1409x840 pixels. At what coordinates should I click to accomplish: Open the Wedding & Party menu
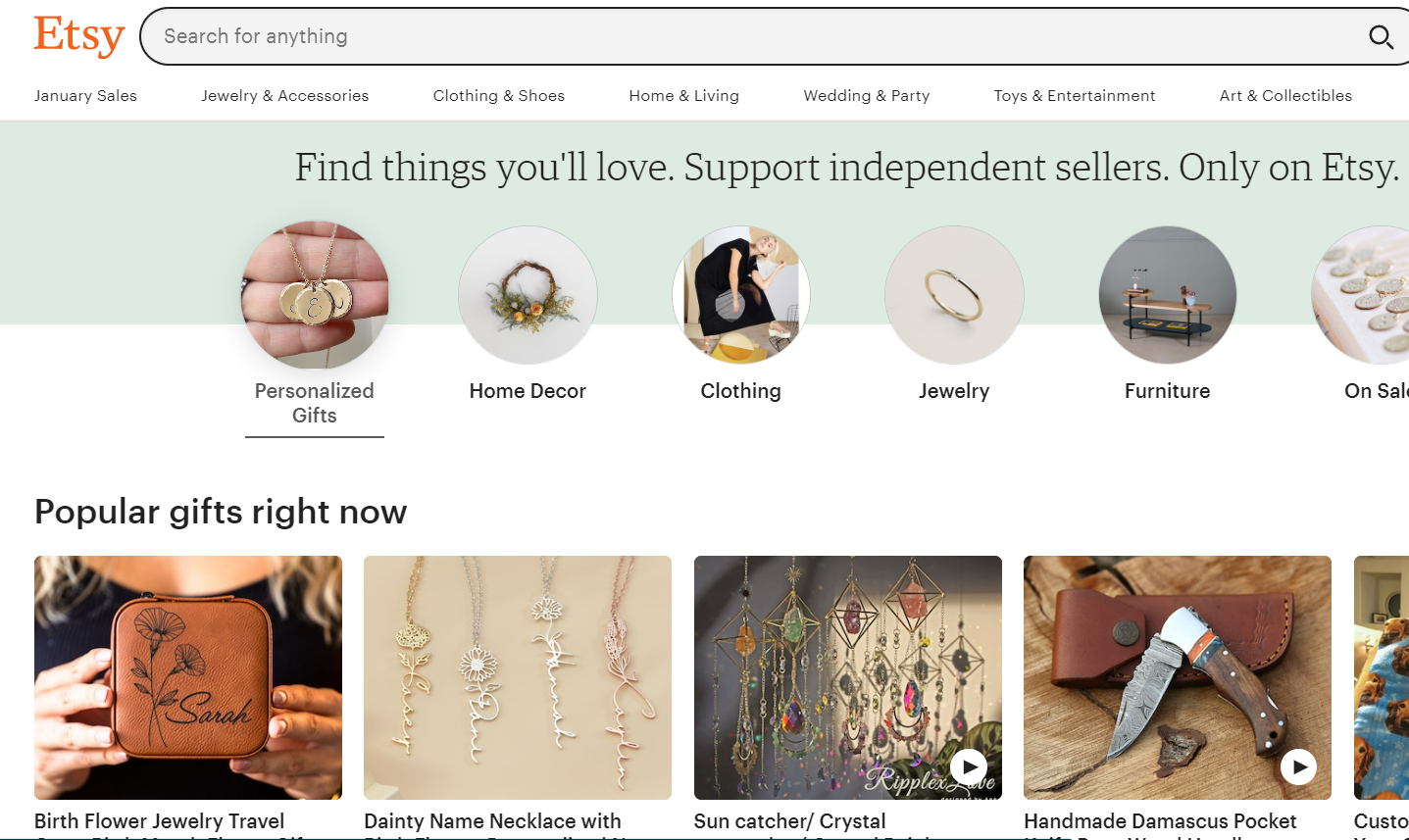tap(866, 95)
